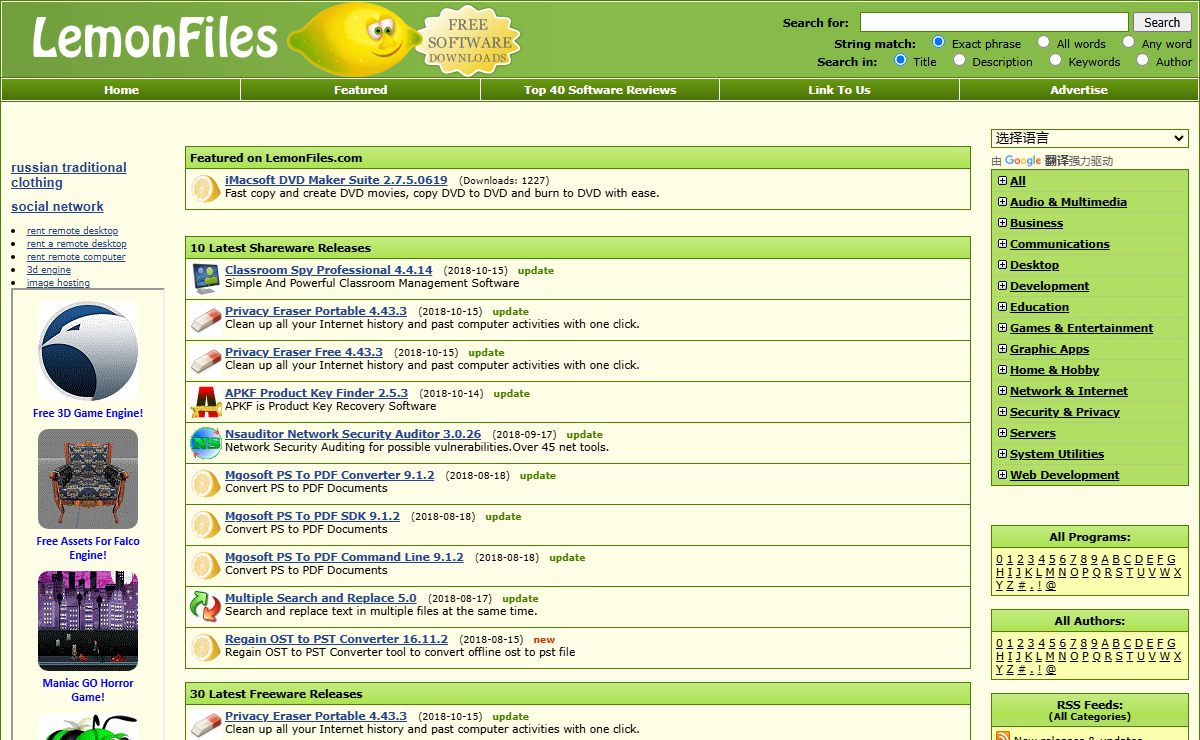This screenshot has width=1200, height=740.
Task: Expand the All category plus box
Action: click(x=1002, y=181)
